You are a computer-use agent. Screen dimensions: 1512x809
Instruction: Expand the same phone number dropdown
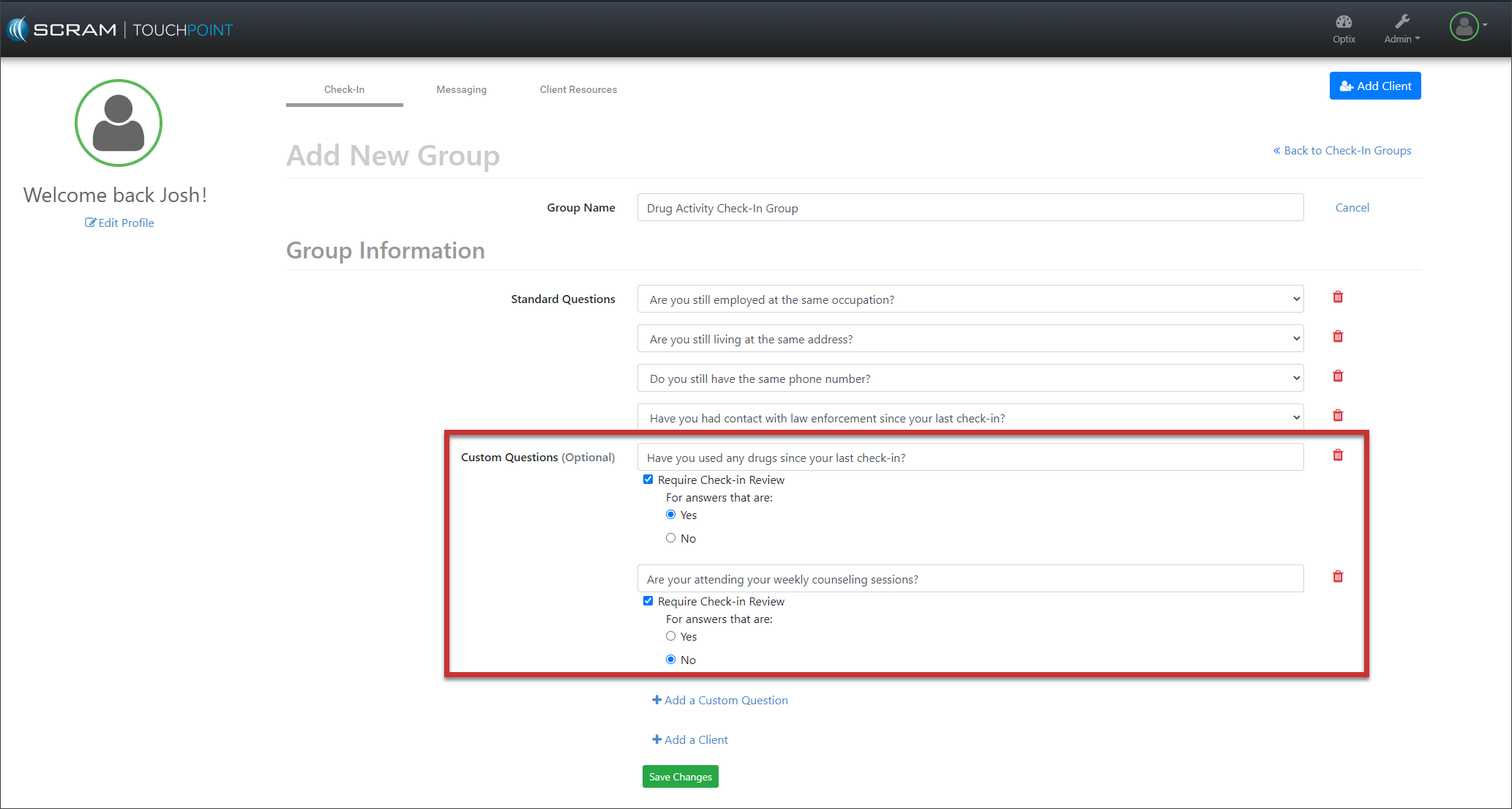(970, 379)
